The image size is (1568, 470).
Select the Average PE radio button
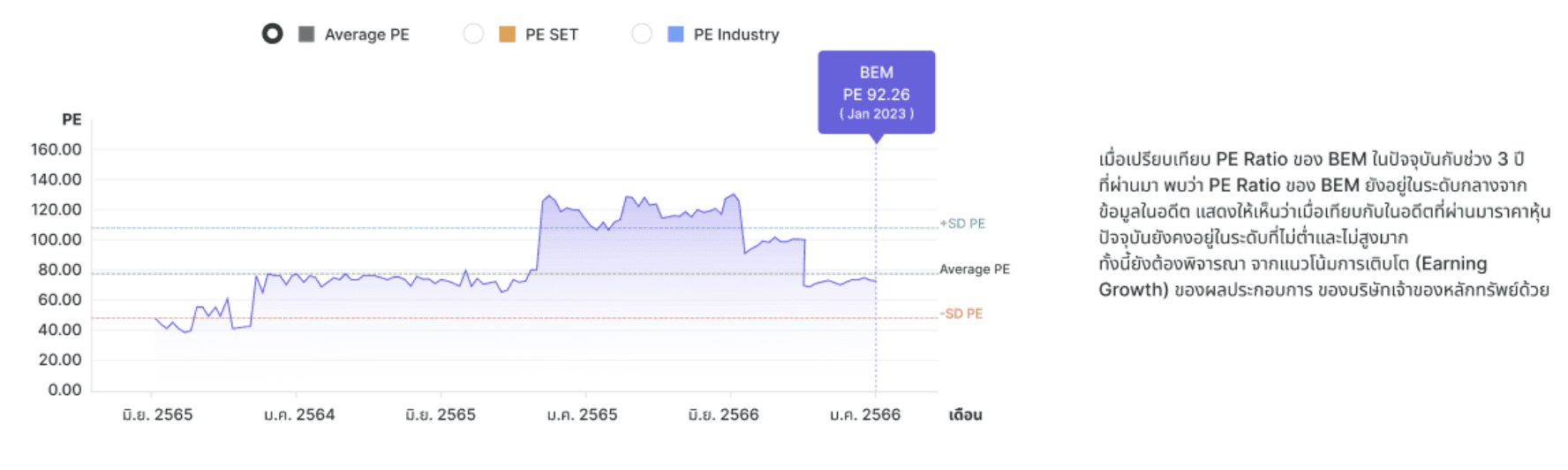click(x=272, y=34)
